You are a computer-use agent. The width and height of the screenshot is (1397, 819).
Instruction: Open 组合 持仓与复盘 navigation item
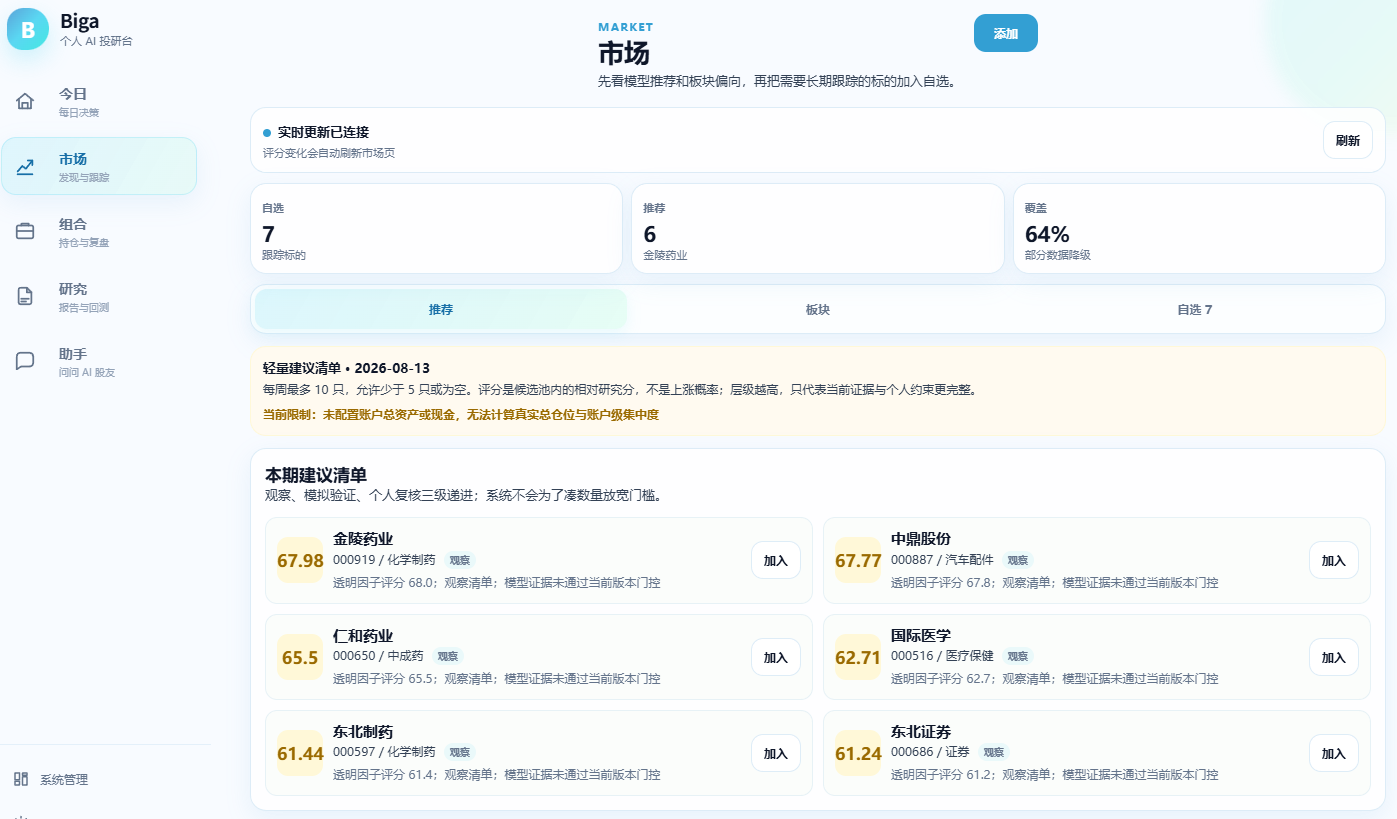point(99,231)
